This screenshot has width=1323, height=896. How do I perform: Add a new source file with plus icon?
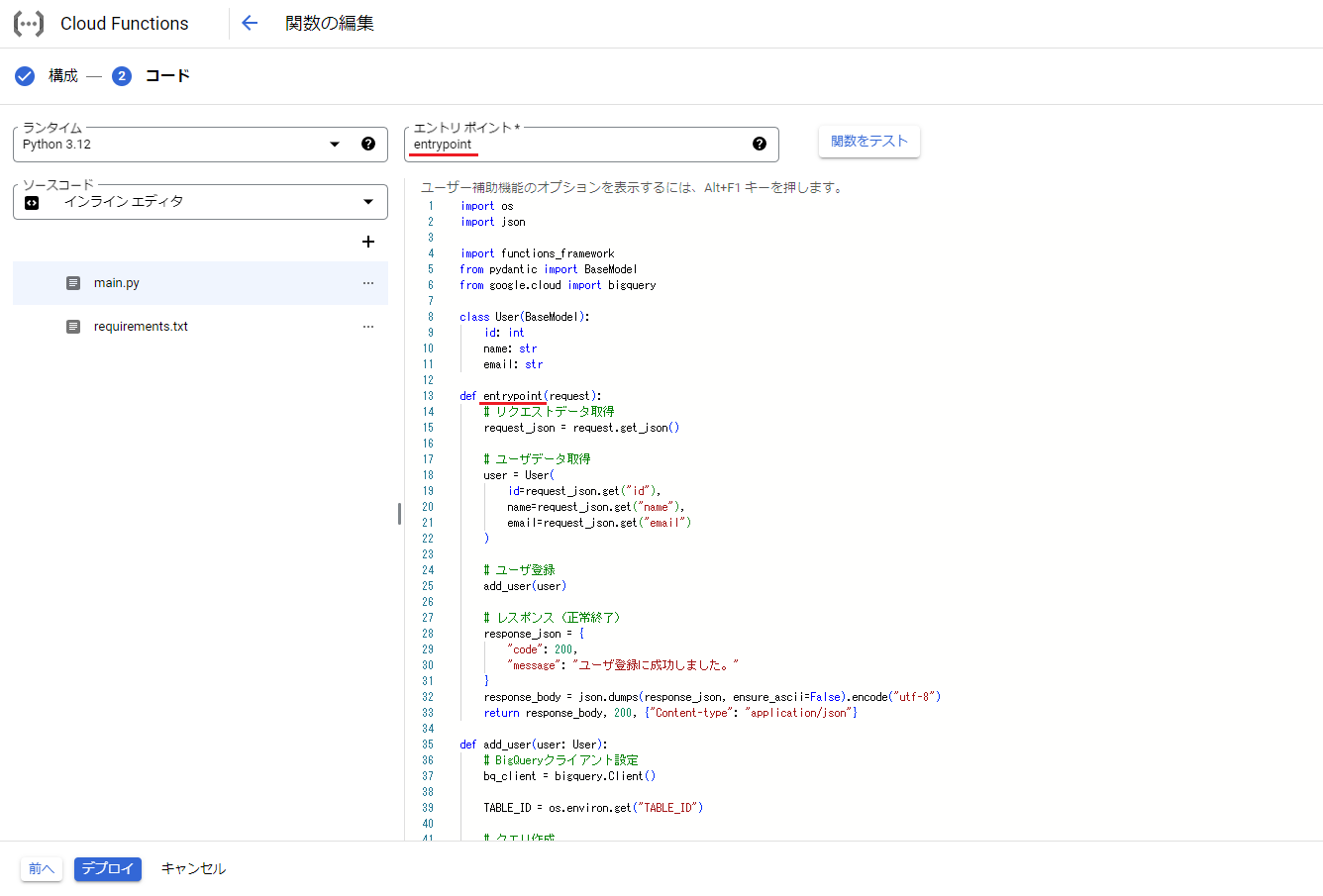coord(368,242)
